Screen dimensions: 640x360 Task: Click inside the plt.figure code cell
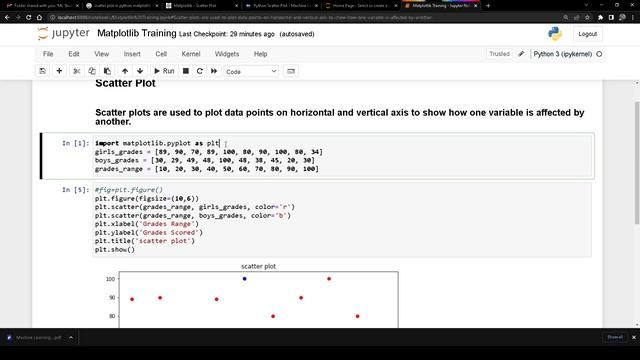(x=342, y=220)
